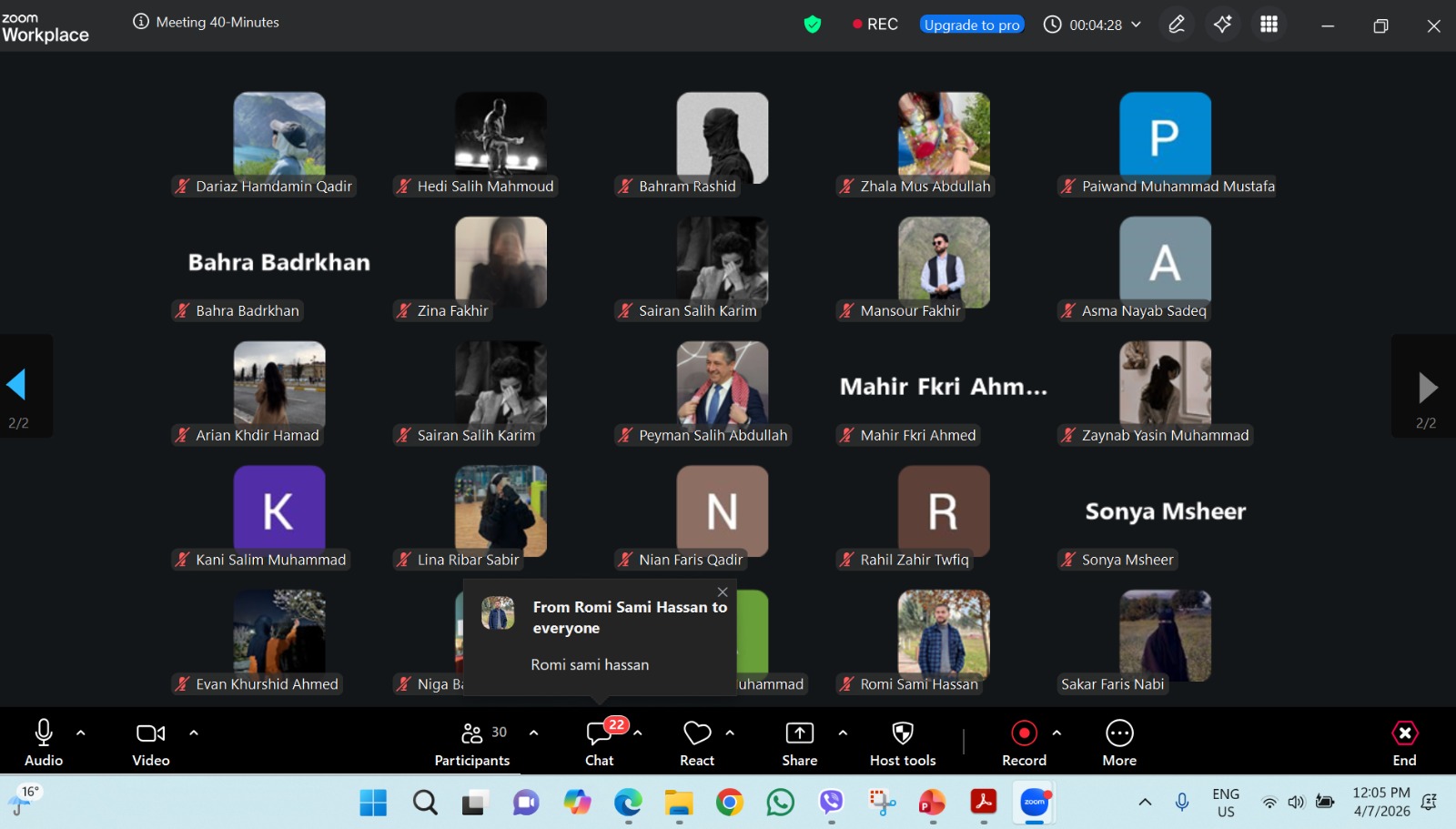Click the React heart icon
Screen dimensions: 1456x829
point(697,733)
